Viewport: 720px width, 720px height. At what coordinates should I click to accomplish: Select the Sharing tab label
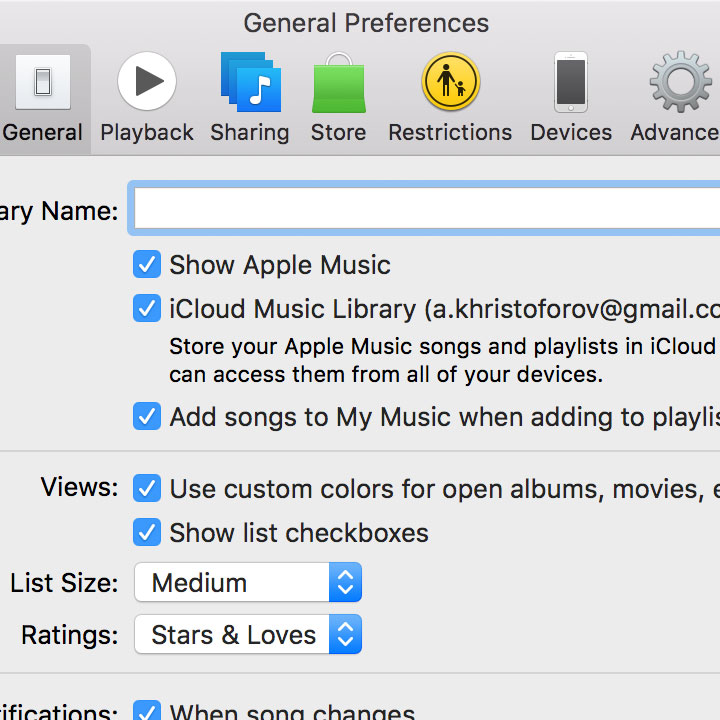tap(250, 132)
